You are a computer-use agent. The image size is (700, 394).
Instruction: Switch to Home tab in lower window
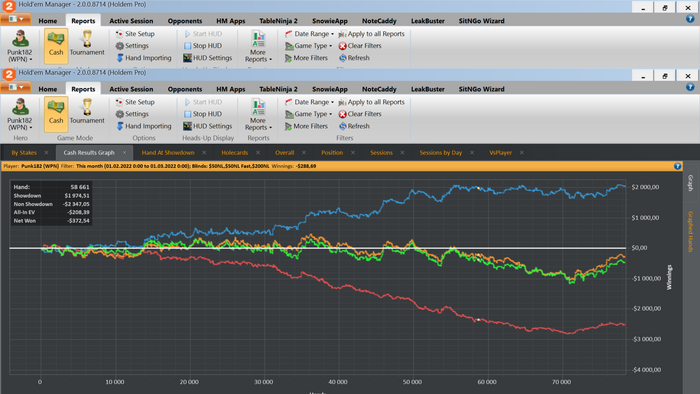click(48, 89)
